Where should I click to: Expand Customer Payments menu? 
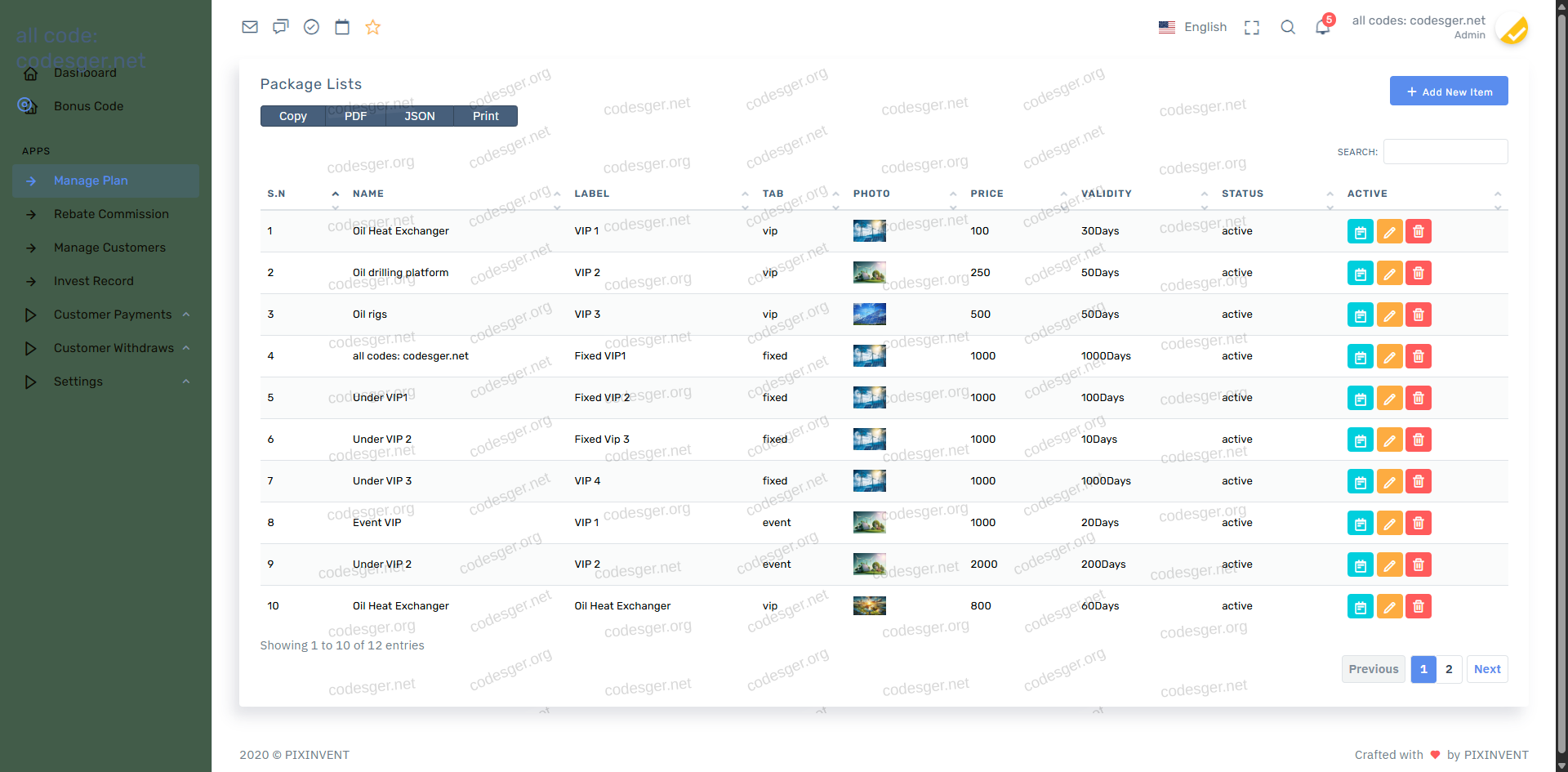[113, 315]
